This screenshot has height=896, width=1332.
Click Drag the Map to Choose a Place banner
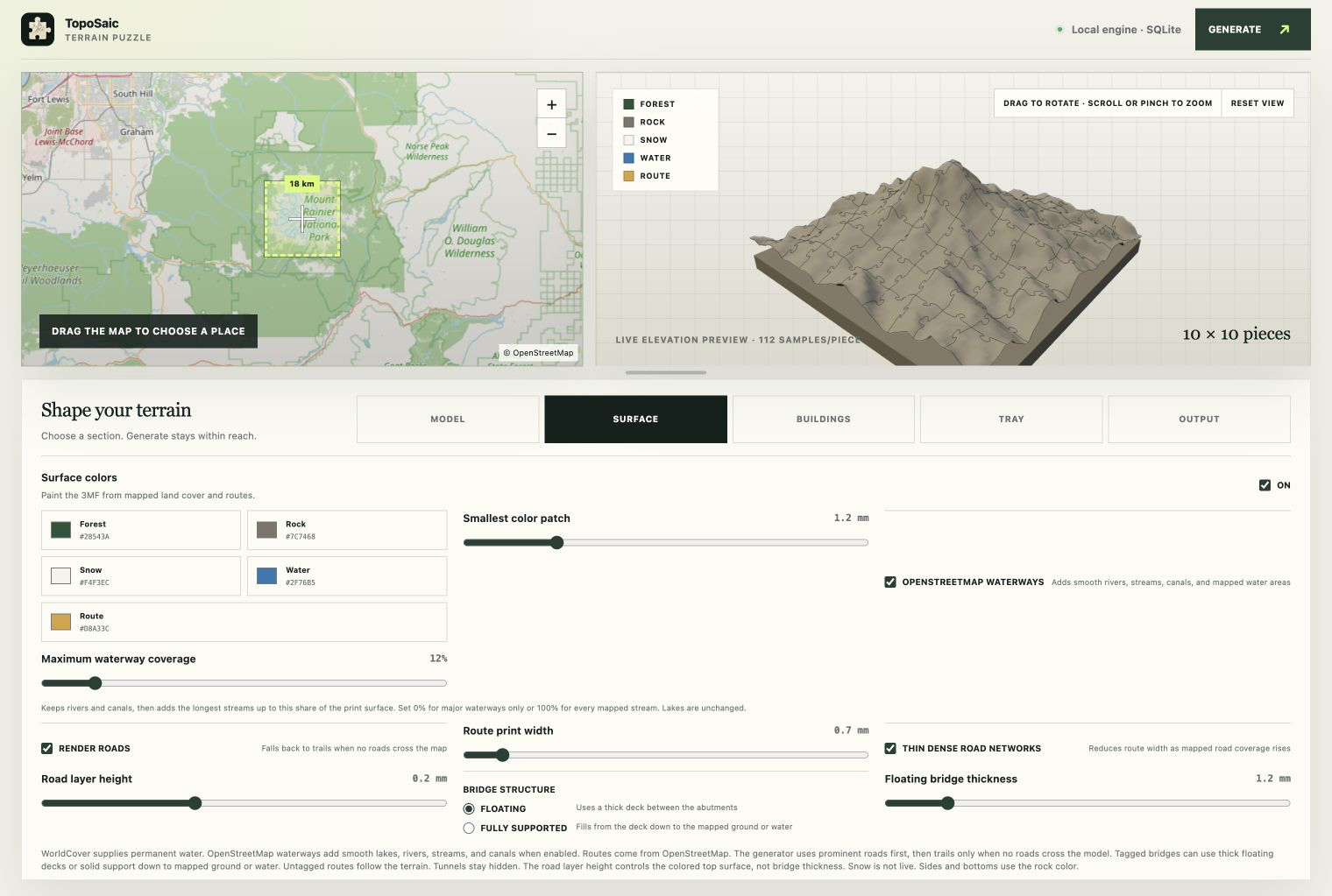point(148,331)
